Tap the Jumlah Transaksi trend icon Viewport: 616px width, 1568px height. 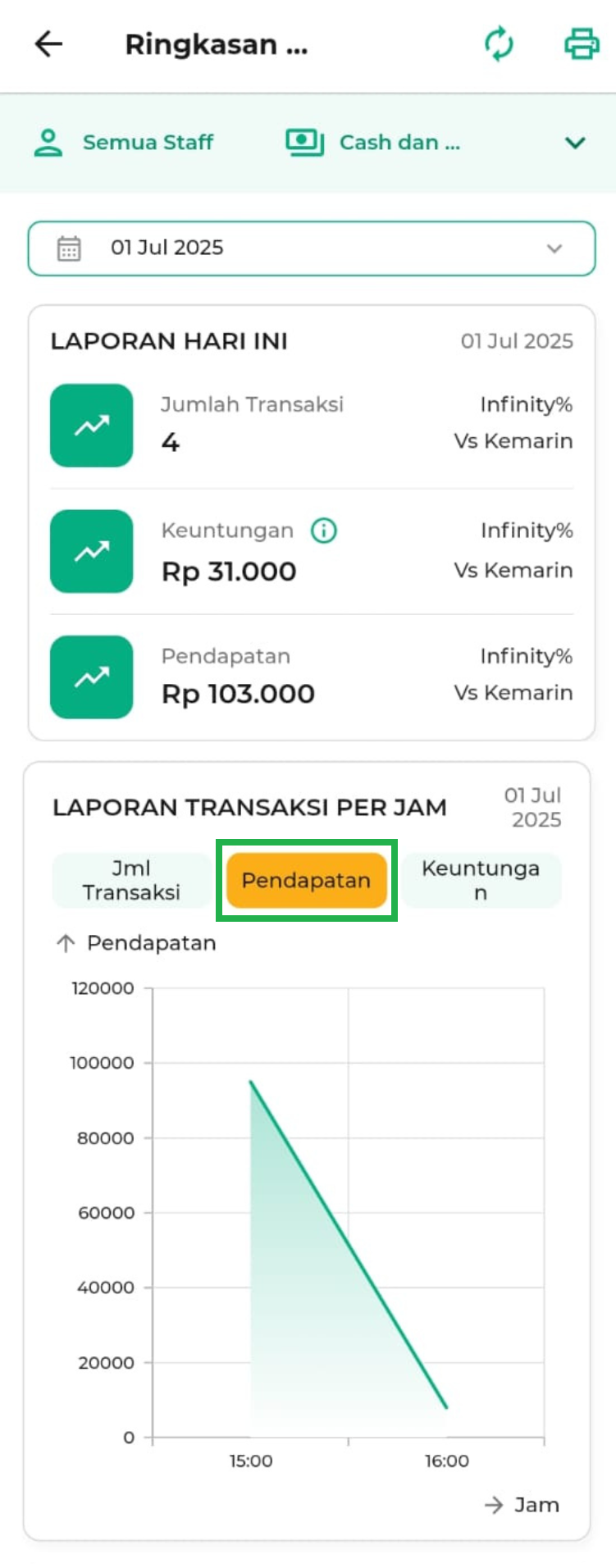pos(92,426)
